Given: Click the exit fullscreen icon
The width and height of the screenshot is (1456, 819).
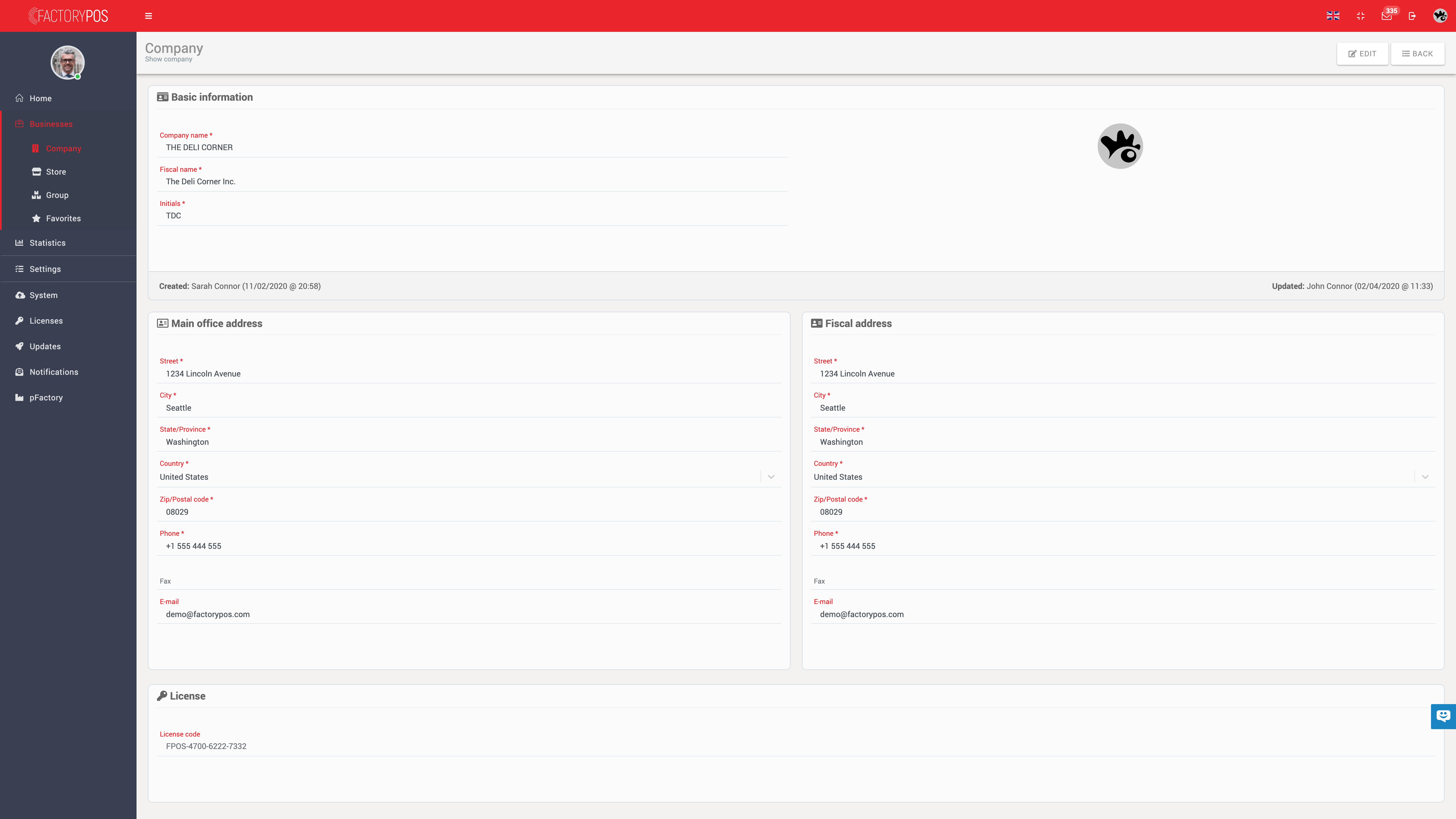Looking at the screenshot, I should point(1360,16).
